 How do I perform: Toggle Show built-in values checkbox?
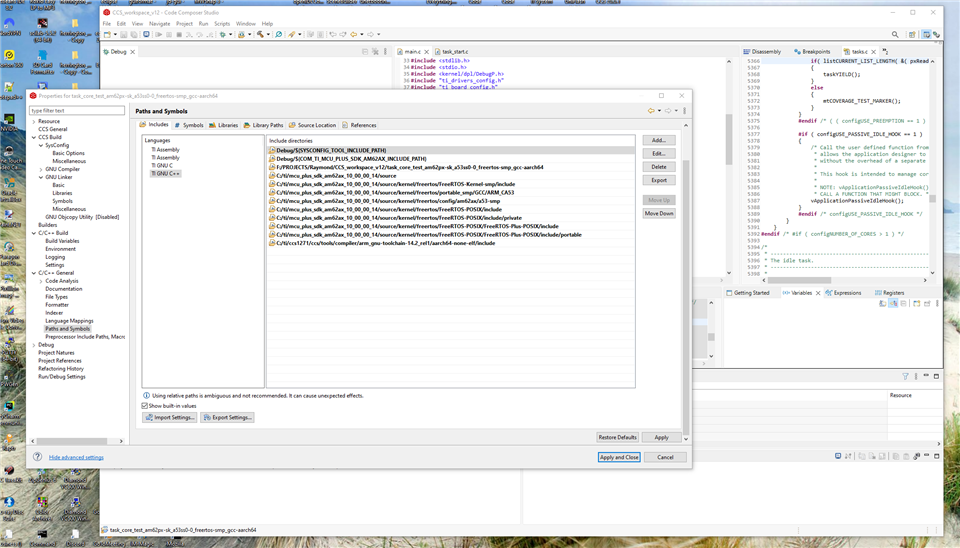pos(145,406)
